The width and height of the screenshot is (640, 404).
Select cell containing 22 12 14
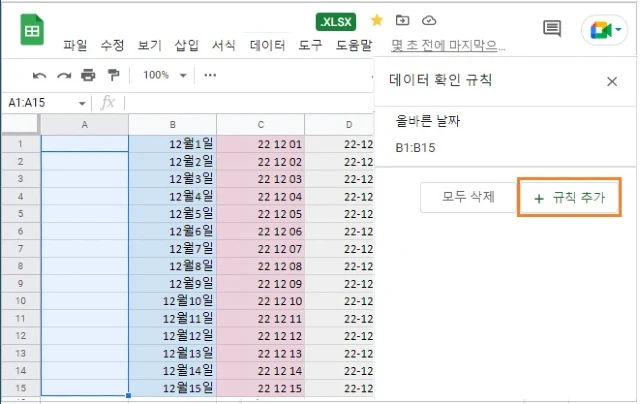[260, 371]
